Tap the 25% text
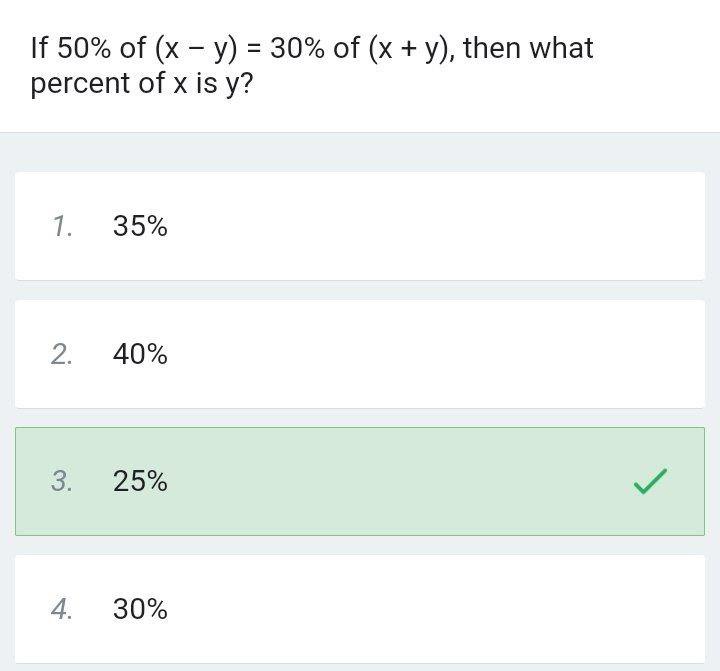This screenshot has width=720, height=671. pyautogui.click(x=140, y=481)
